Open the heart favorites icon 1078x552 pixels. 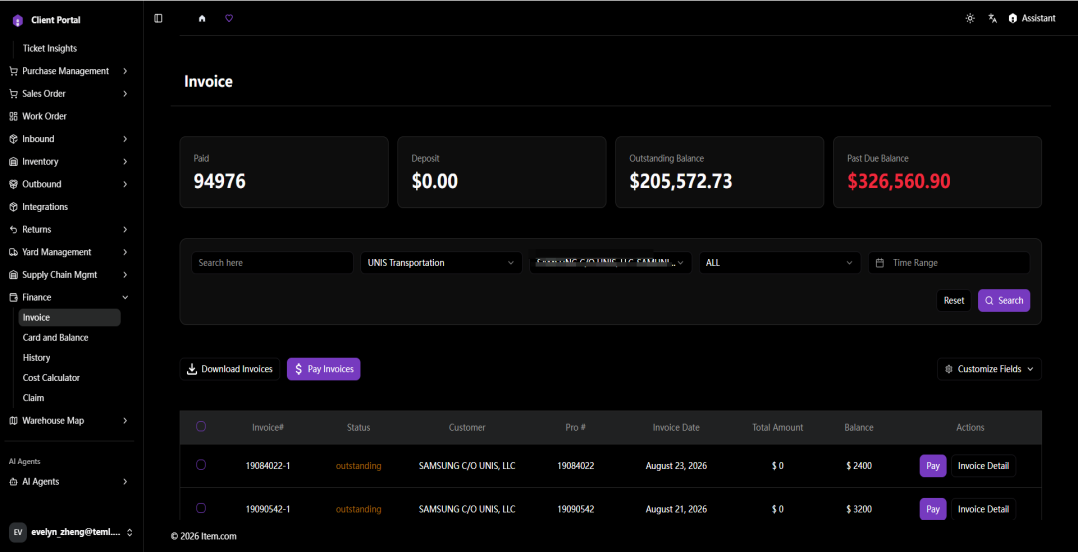click(x=229, y=19)
